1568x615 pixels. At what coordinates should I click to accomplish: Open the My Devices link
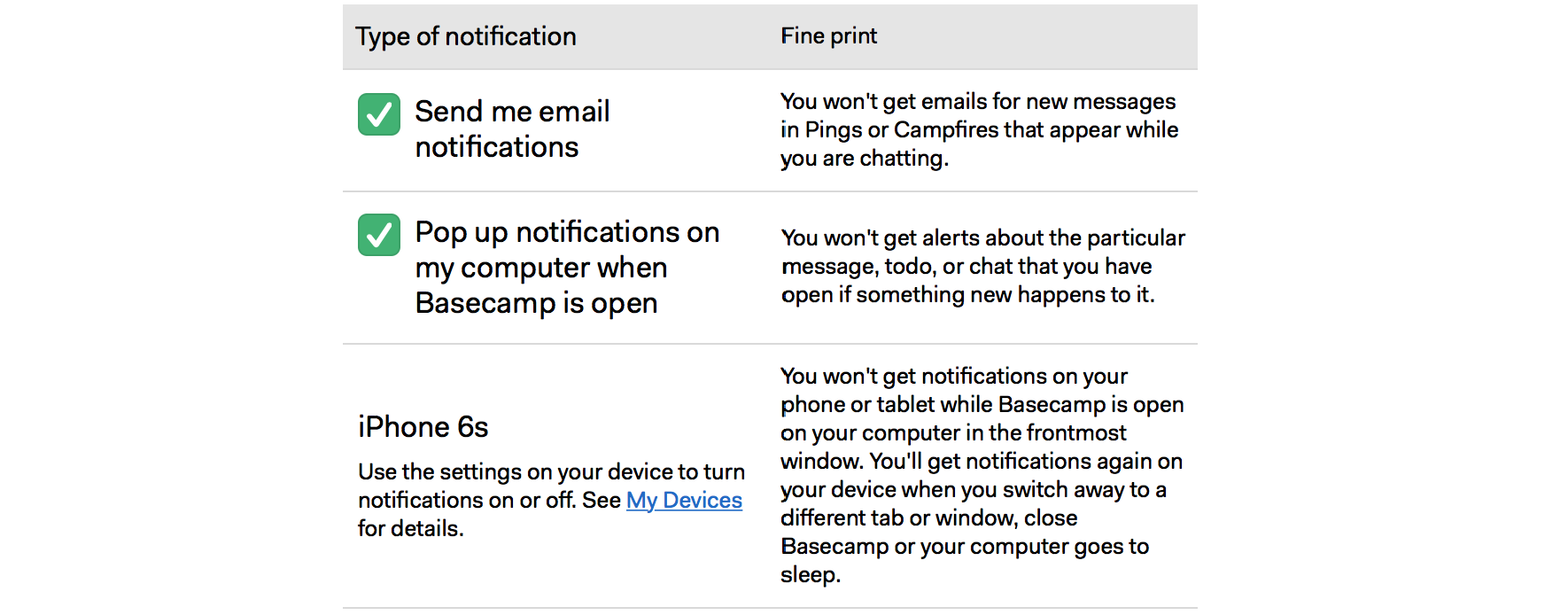[x=684, y=501]
